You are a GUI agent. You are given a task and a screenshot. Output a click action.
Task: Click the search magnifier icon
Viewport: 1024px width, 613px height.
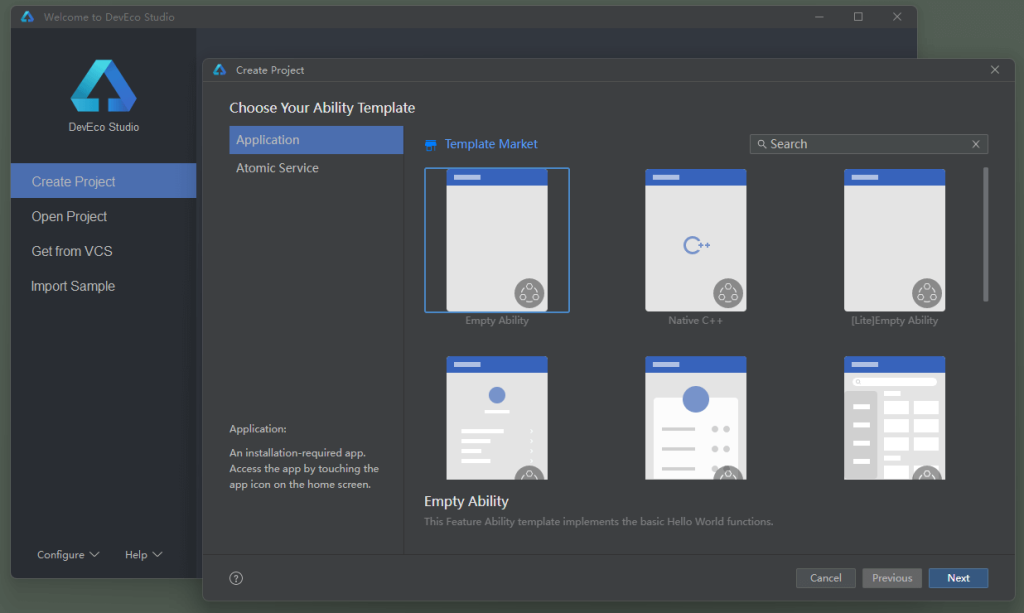(761, 144)
